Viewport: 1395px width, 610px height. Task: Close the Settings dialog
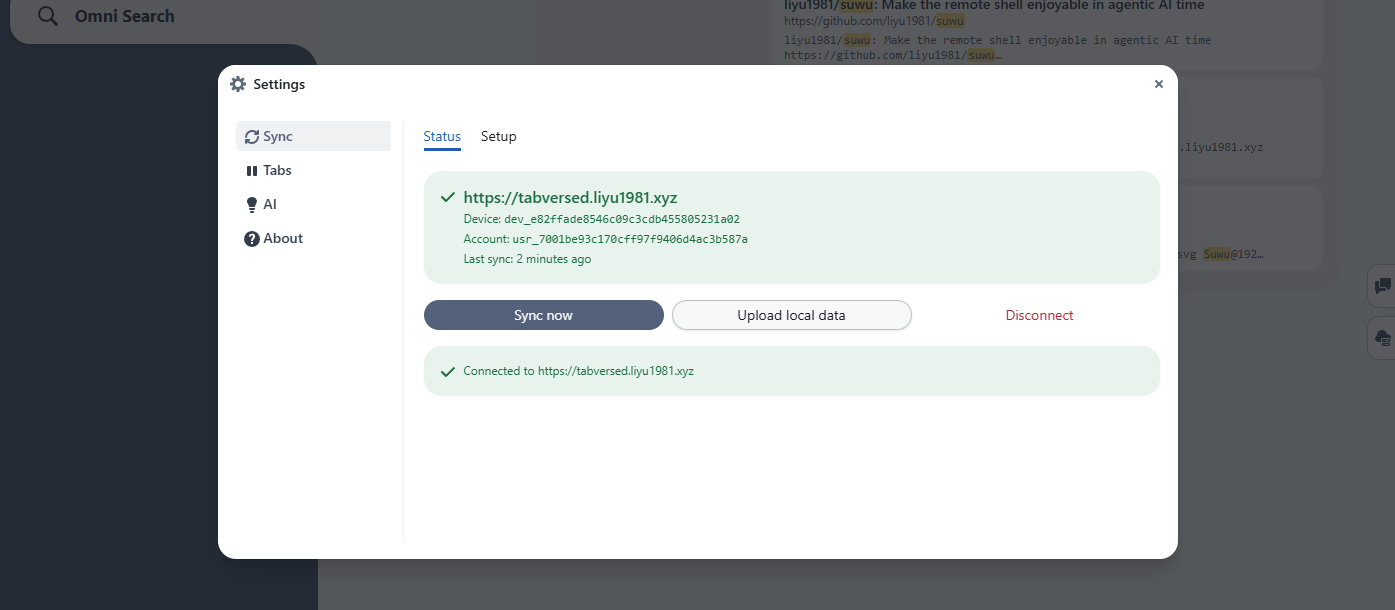(x=1159, y=84)
